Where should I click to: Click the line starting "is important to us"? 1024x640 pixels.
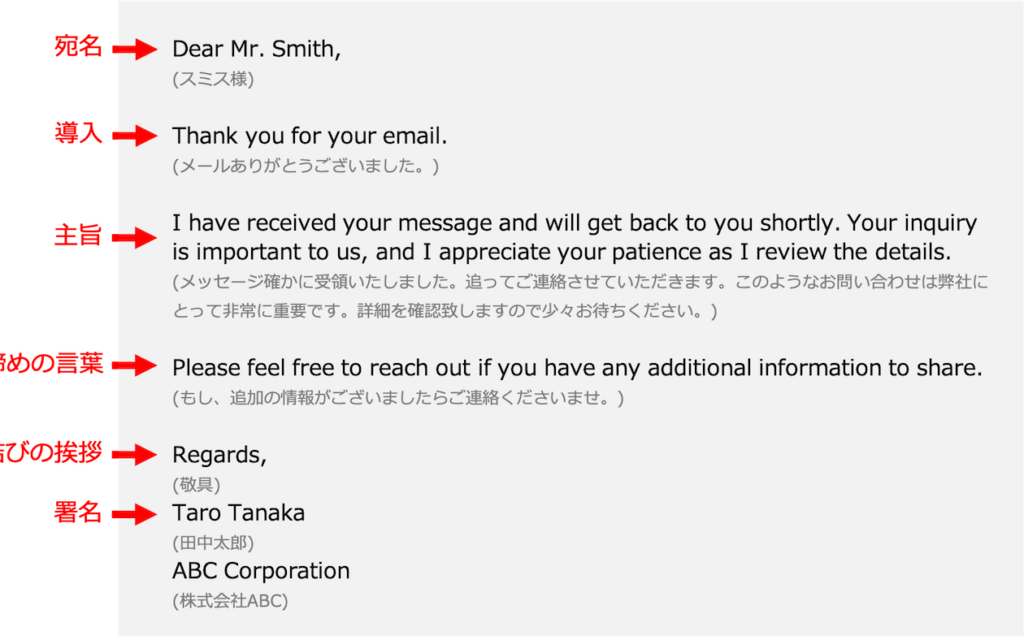pyautogui.click(x=561, y=251)
